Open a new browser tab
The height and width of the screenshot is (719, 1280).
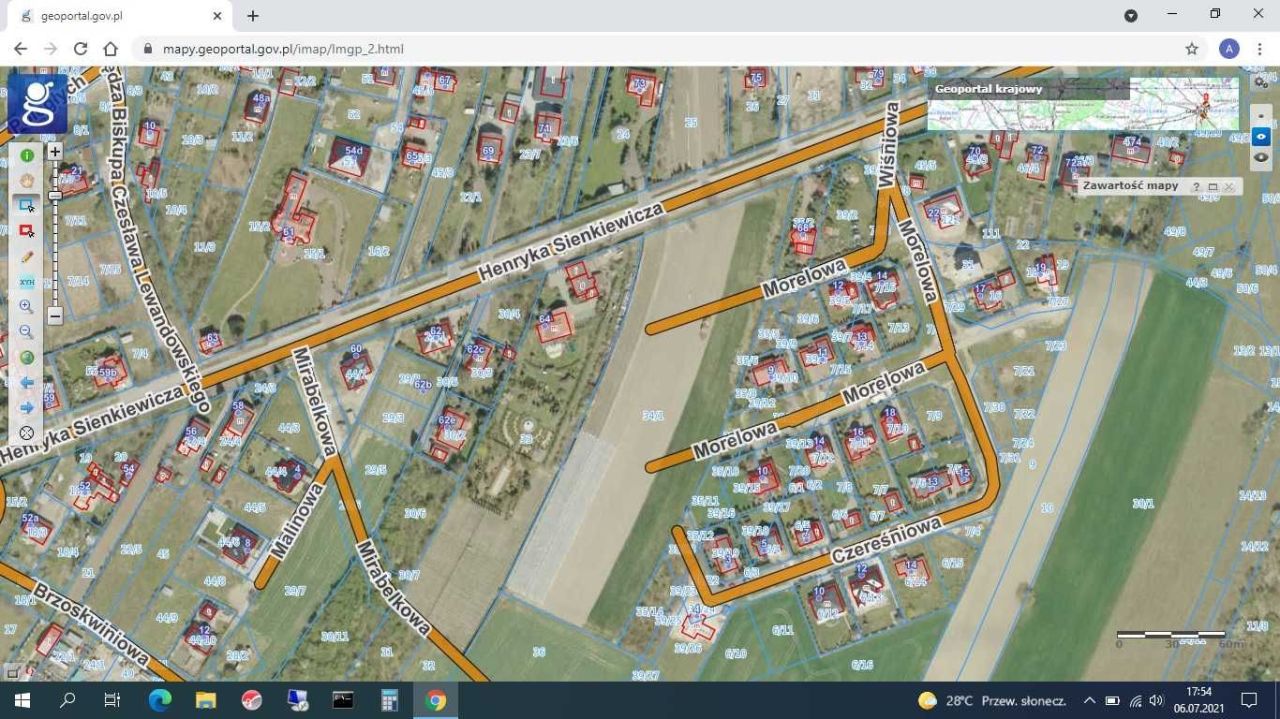(x=253, y=16)
